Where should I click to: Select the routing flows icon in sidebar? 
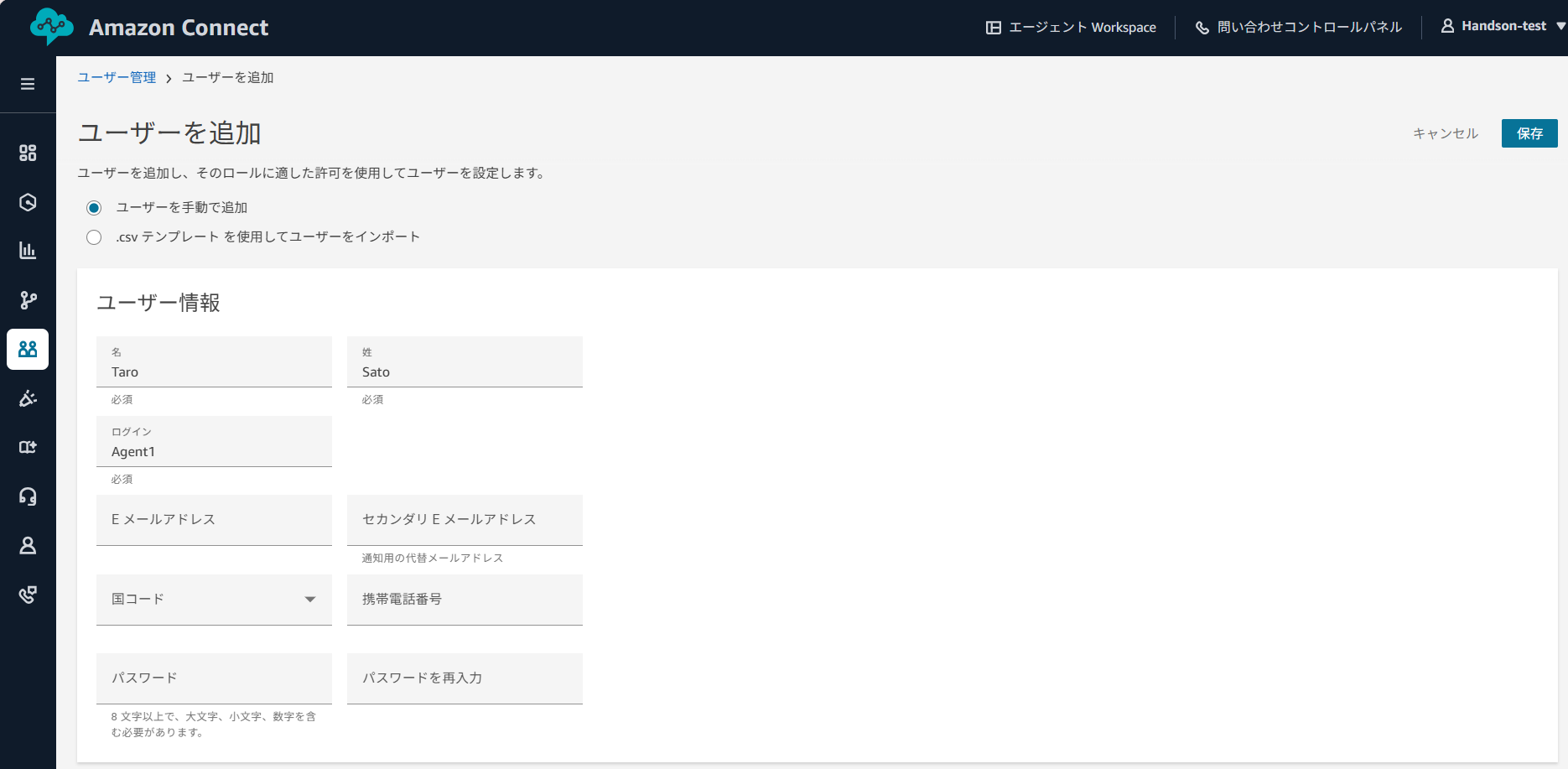[28, 299]
